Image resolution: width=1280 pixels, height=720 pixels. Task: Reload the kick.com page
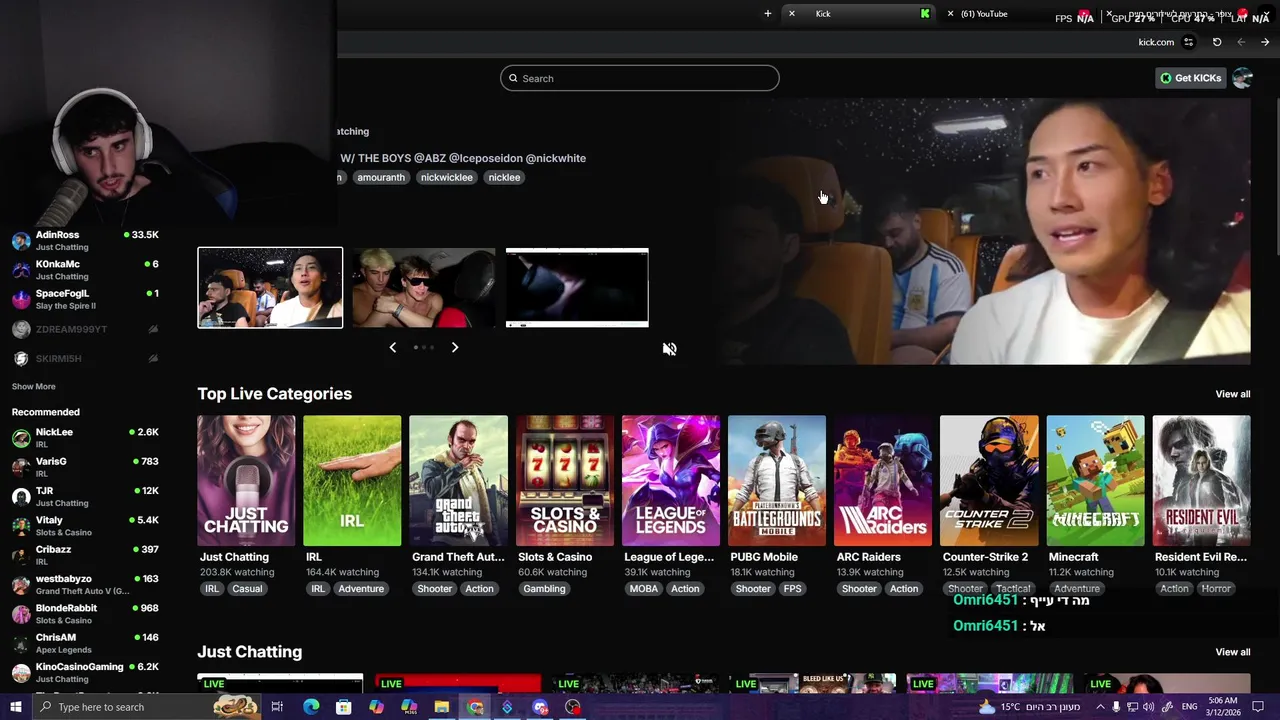tap(1217, 42)
